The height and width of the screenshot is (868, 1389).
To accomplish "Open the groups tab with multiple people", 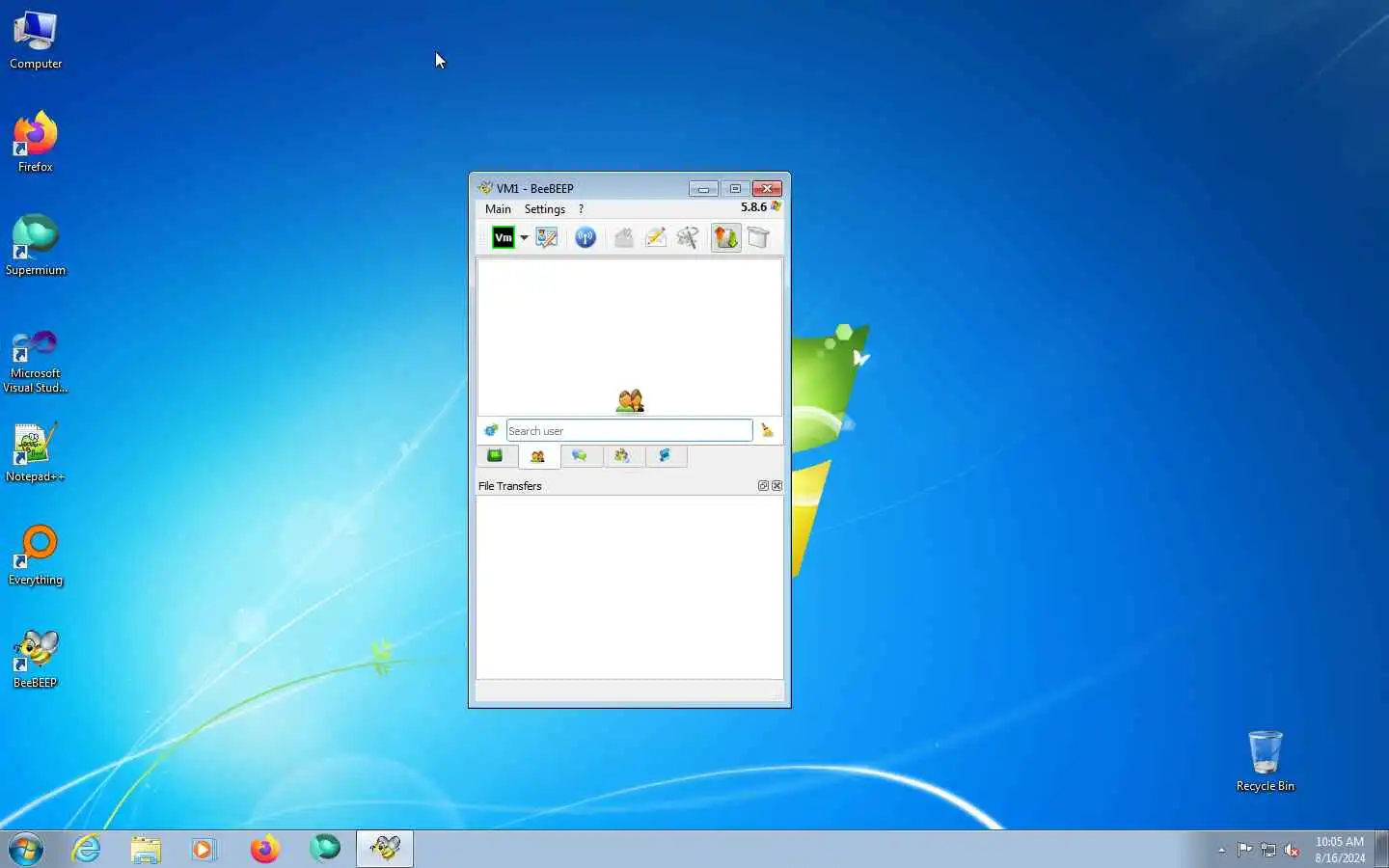I will (x=622, y=455).
